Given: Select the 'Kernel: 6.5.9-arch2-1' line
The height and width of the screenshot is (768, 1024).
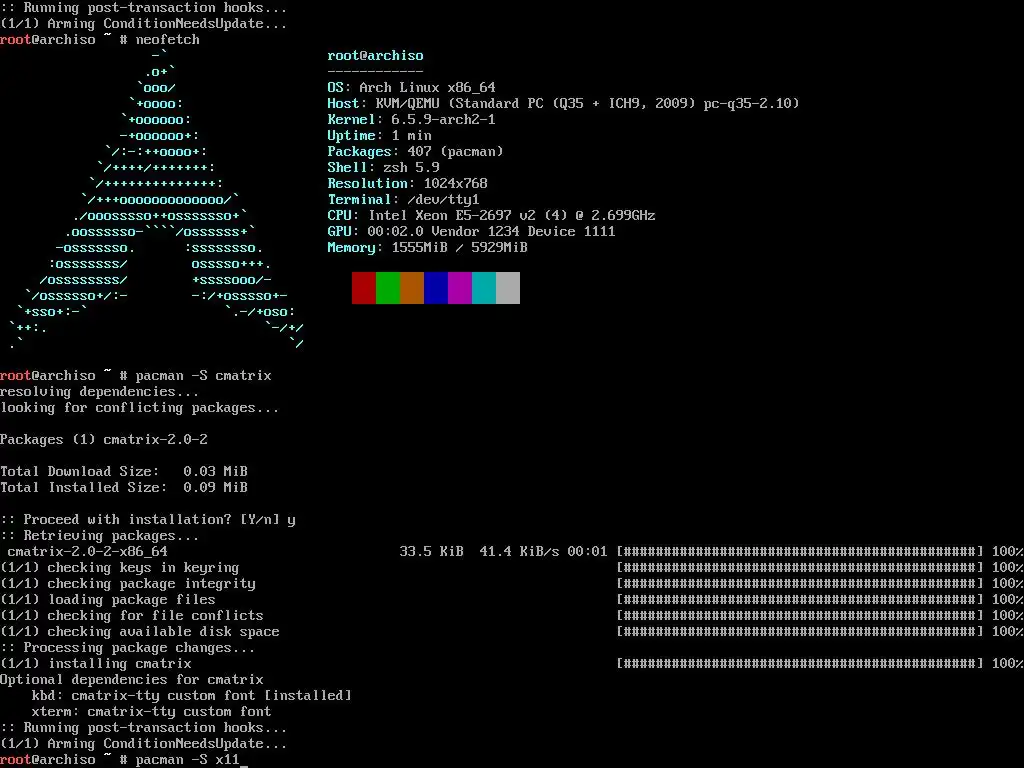Looking at the screenshot, I should tap(411, 120).
